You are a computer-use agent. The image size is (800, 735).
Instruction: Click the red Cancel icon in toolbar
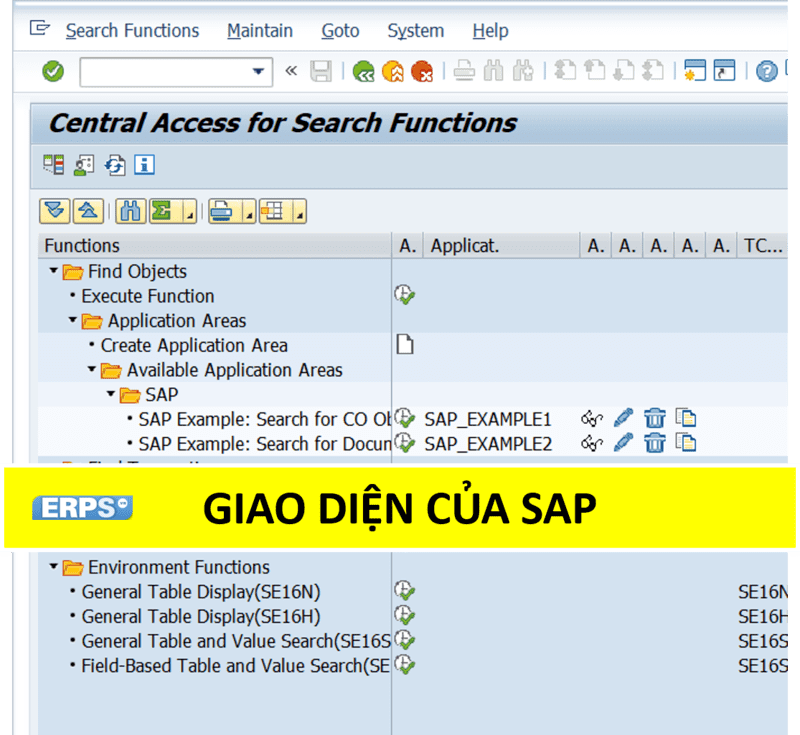coord(422,71)
